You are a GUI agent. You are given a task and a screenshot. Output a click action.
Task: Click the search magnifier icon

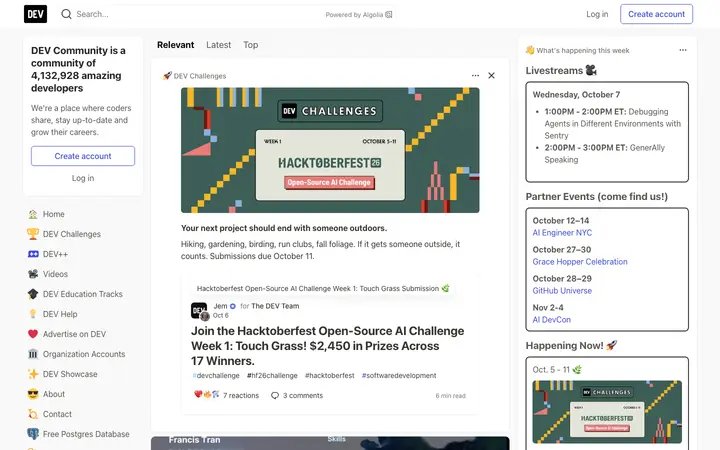coord(66,14)
